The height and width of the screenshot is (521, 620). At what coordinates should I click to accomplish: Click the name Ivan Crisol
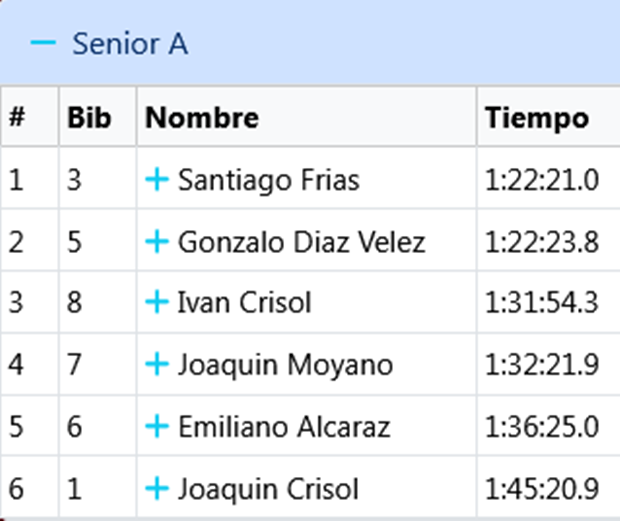(x=244, y=303)
